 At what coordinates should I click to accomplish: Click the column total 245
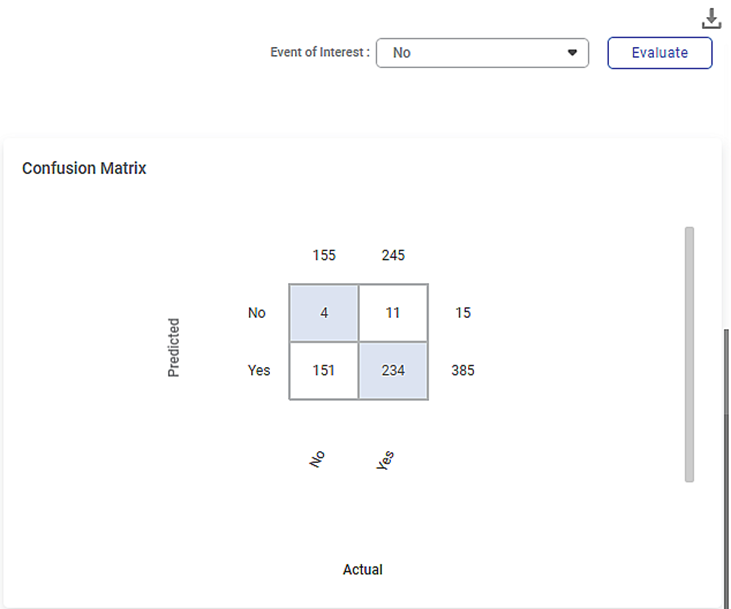click(x=393, y=255)
